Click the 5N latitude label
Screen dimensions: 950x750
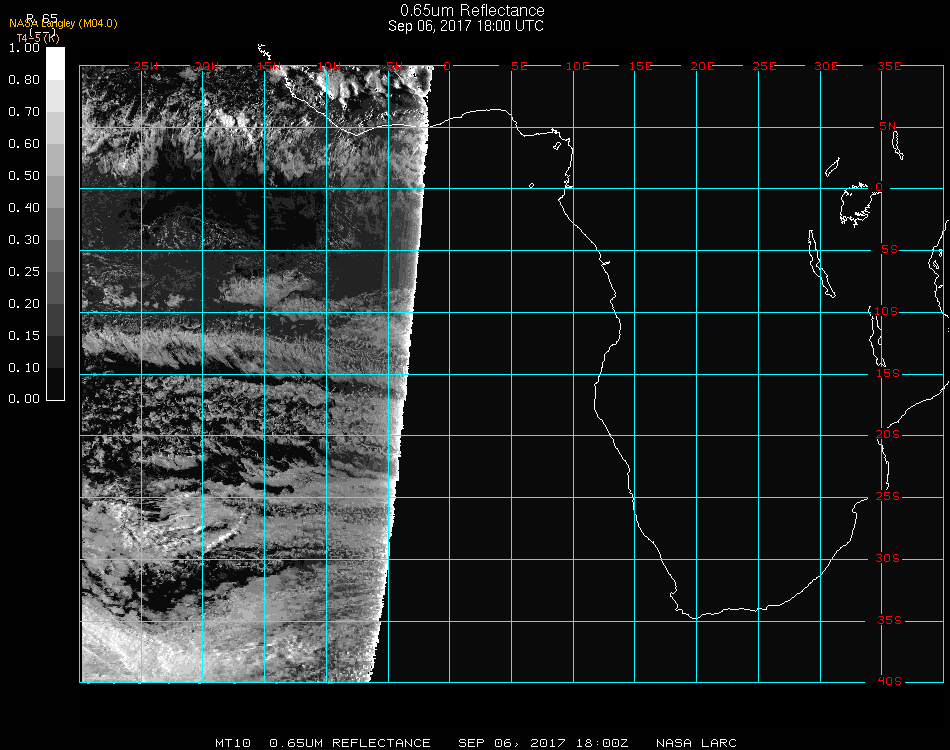coord(888,126)
